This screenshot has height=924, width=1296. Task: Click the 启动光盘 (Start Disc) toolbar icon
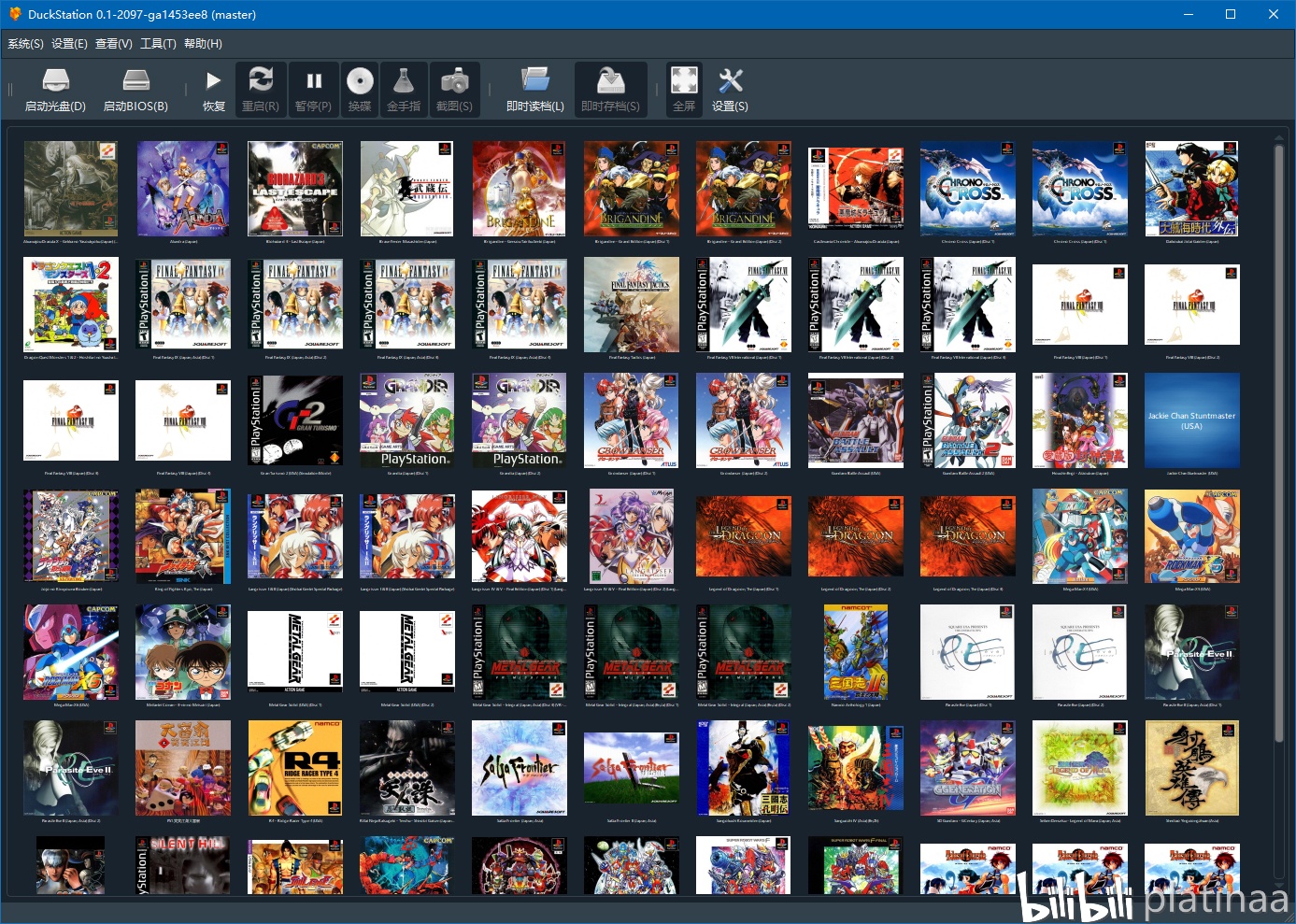coord(55,80)
